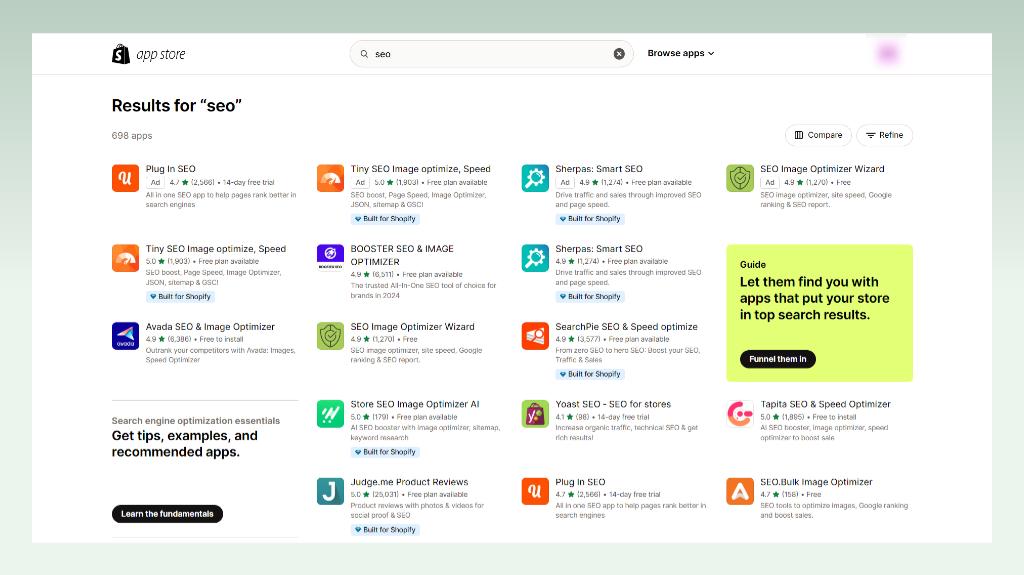
Task: Click the Compare button
Action: tap(818, 135)
